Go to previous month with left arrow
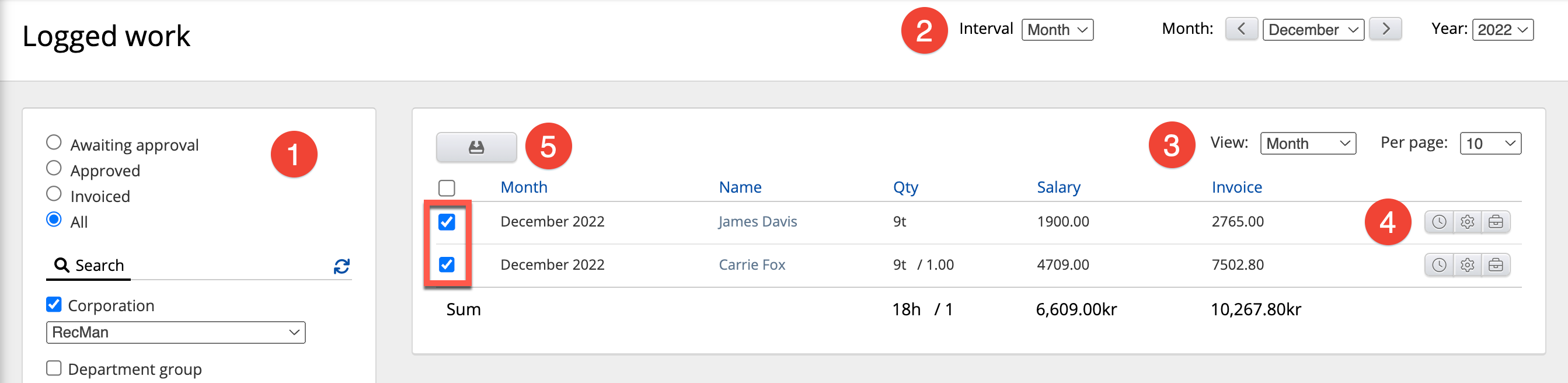This screenshot has height=383, width=1568. (1241, 29)
